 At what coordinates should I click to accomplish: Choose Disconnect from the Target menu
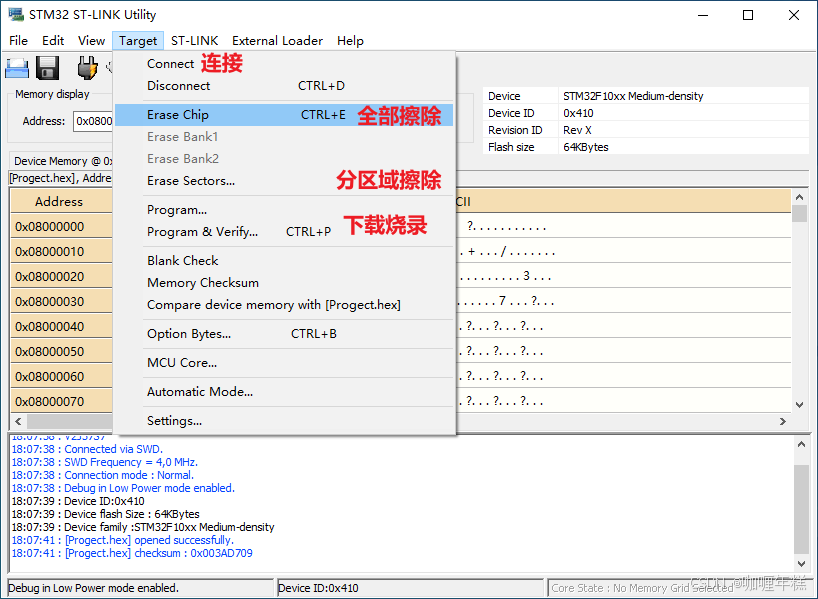pos(284,86)
